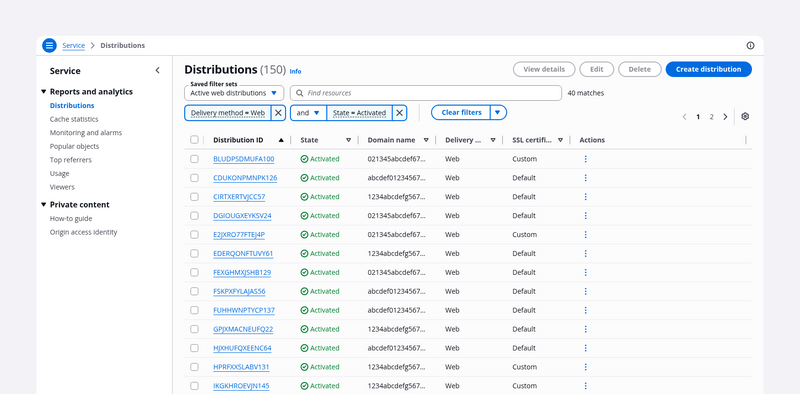Select all rows with header checkbox
The width and height of the screenshot is (800, 394).
[x=194, y=140]
